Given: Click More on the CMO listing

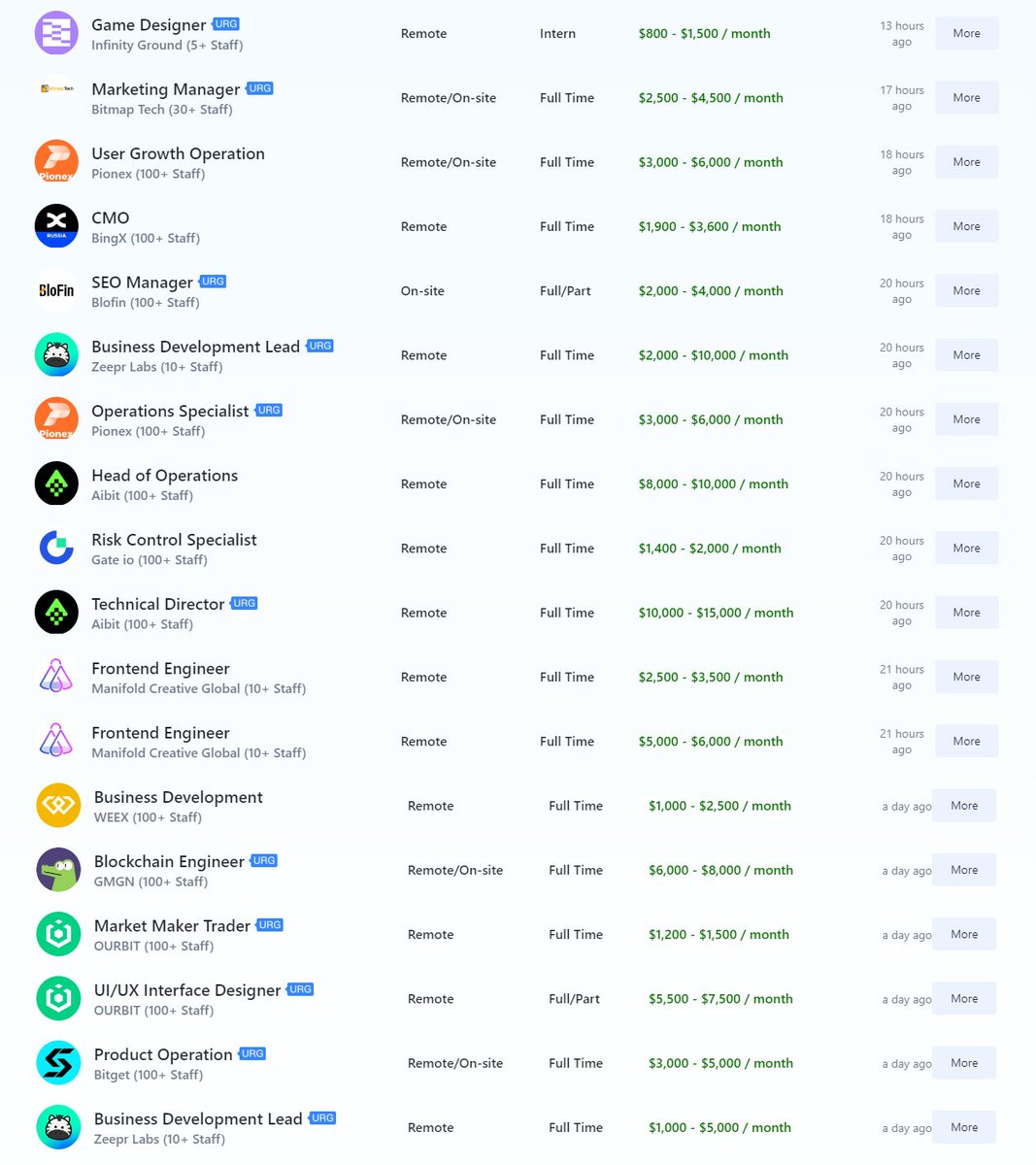Looking at the screenshot, I should (966, 226).
